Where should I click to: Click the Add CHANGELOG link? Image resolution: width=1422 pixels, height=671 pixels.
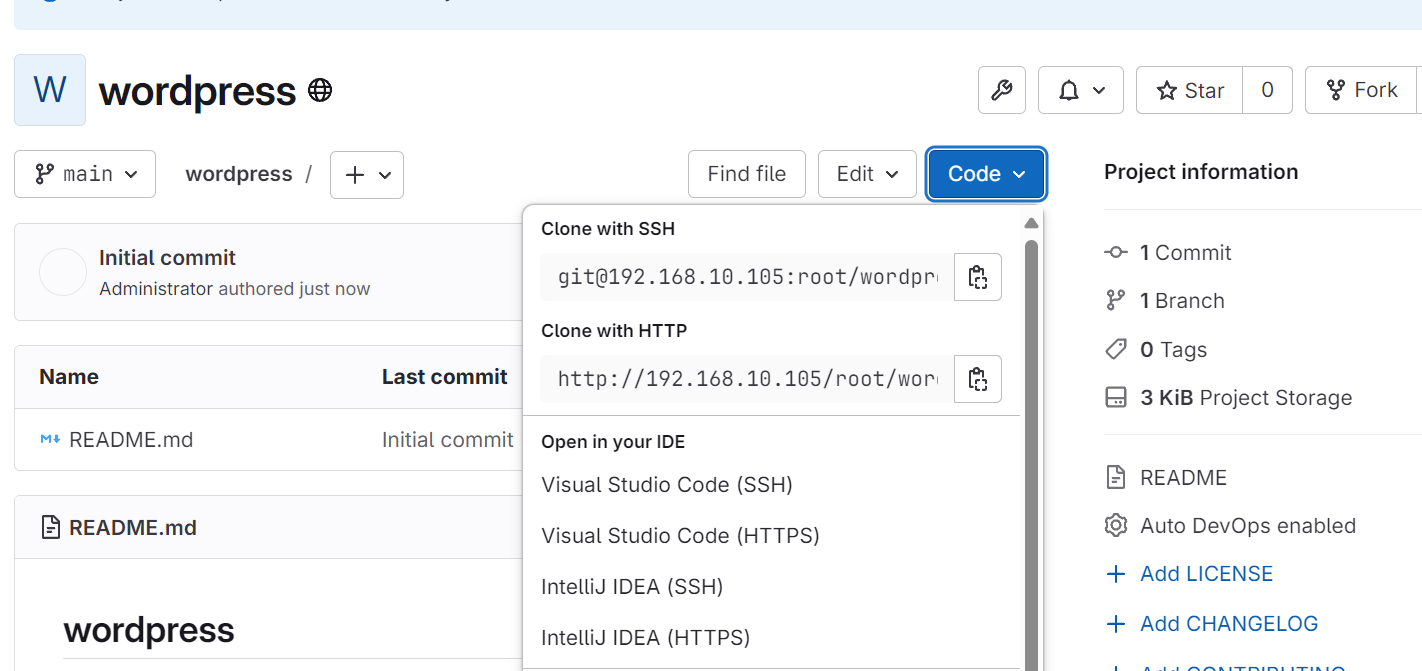1229,624
